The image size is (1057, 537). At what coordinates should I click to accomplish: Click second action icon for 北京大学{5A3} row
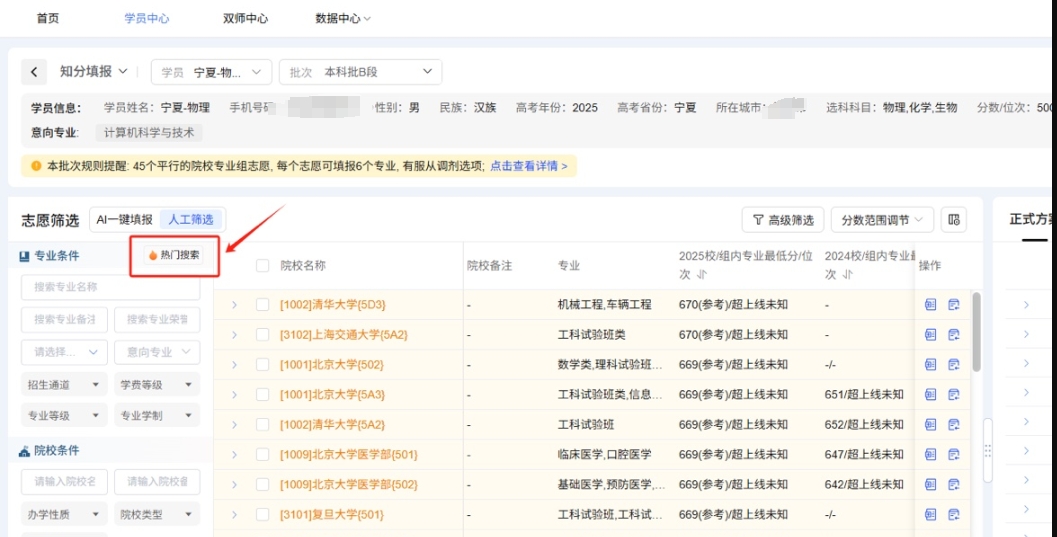(x=953, y=395)
